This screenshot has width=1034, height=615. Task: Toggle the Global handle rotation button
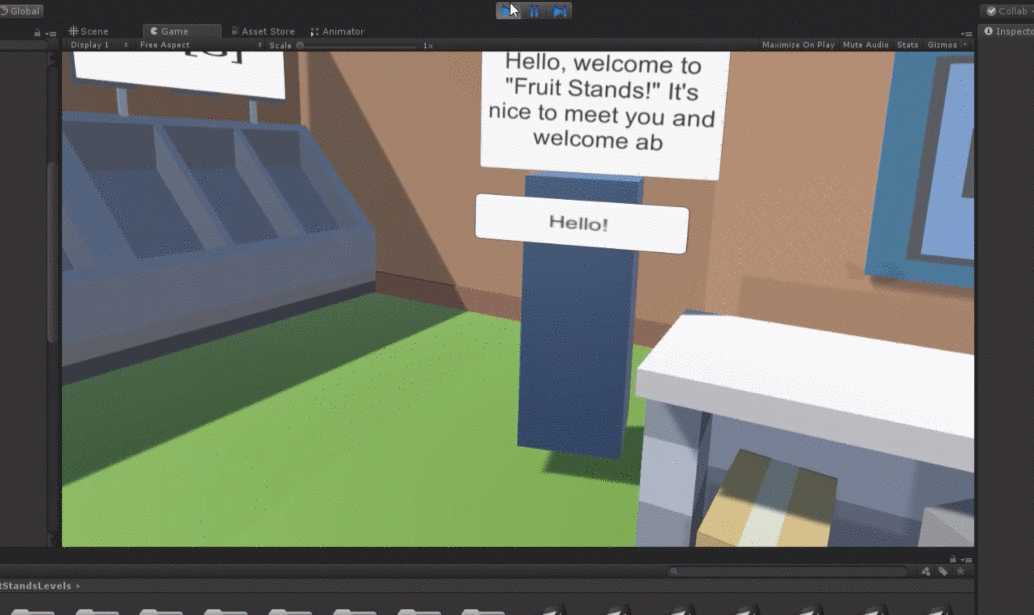(x=21, y=11)
